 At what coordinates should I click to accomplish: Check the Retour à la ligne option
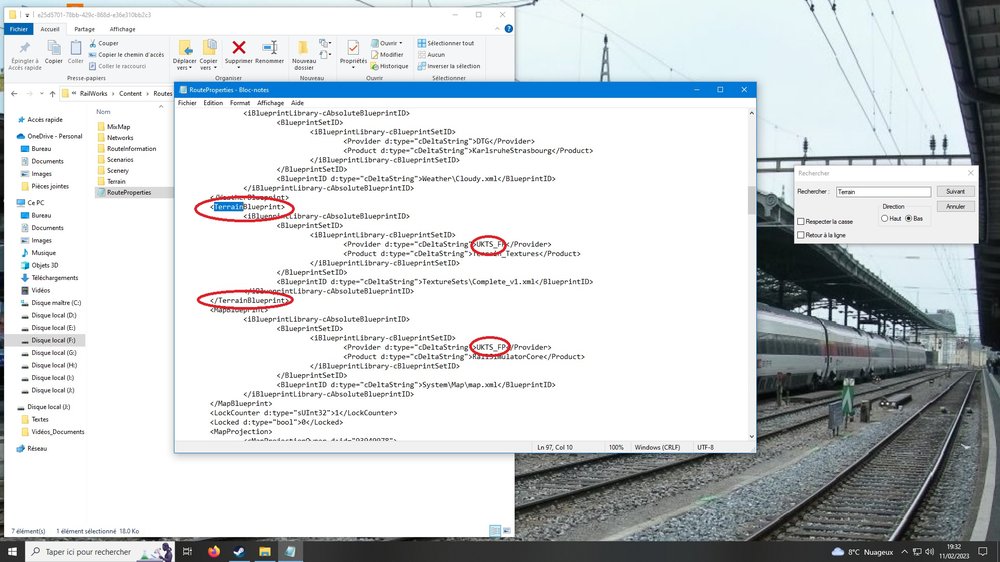tap(801, 235)
